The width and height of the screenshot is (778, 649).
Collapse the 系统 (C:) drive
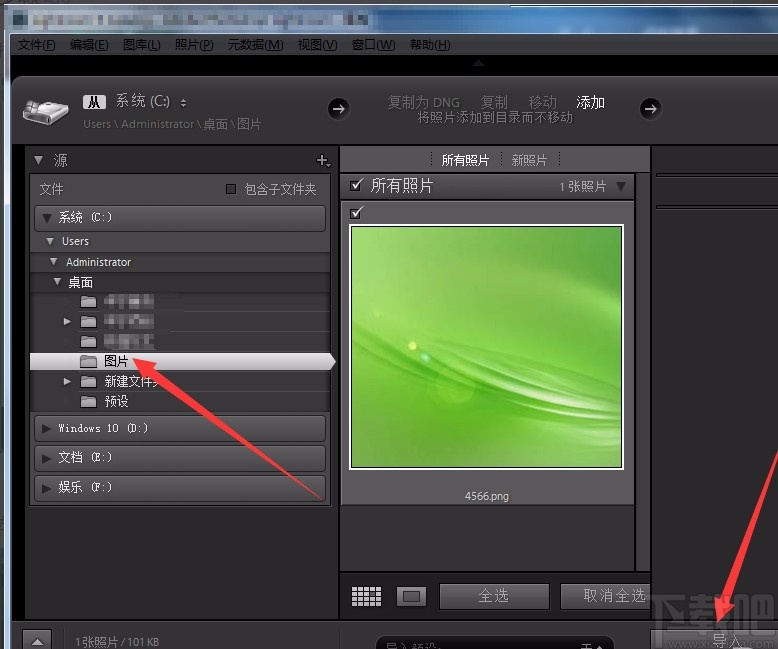tap(47, 218)
